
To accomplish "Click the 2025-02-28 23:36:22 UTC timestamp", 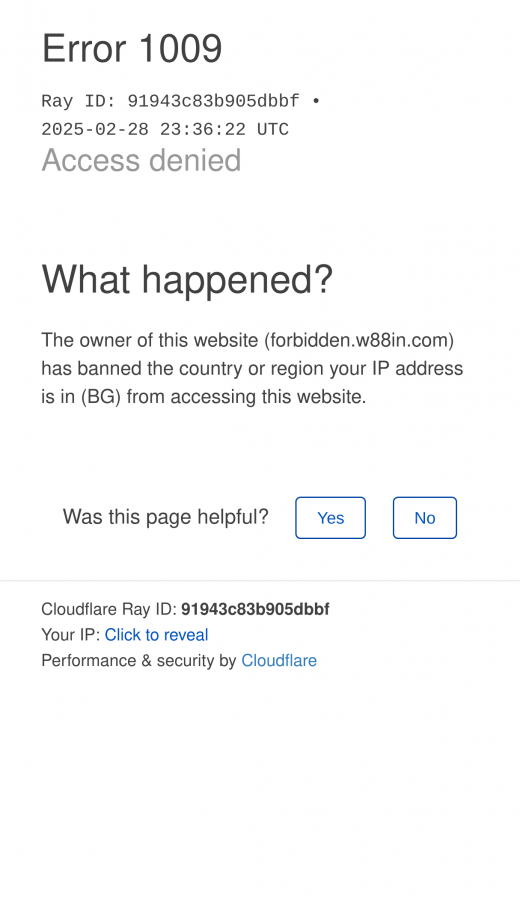I will click(165, 129).
